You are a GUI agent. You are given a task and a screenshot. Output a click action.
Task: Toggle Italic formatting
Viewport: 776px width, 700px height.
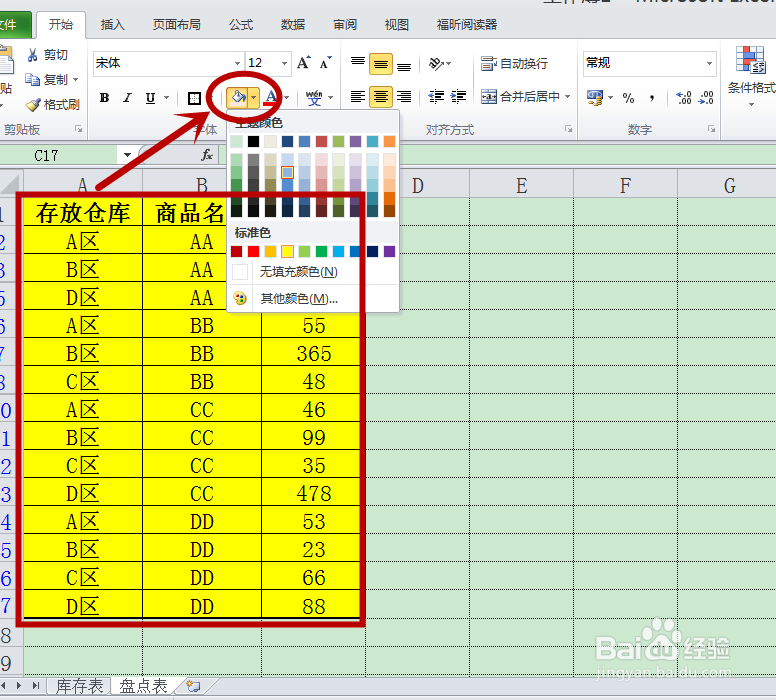coord(127,98)
